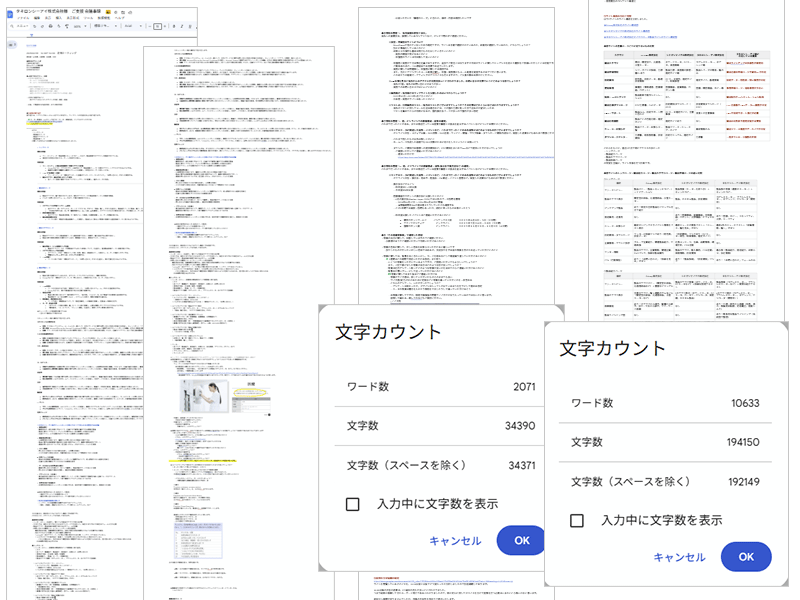Image resolution: width=800 pixels, height=600 pixels.
Task: Enable 入力中に文字数を表示 in the left count dialog
Action: point(354,504)
